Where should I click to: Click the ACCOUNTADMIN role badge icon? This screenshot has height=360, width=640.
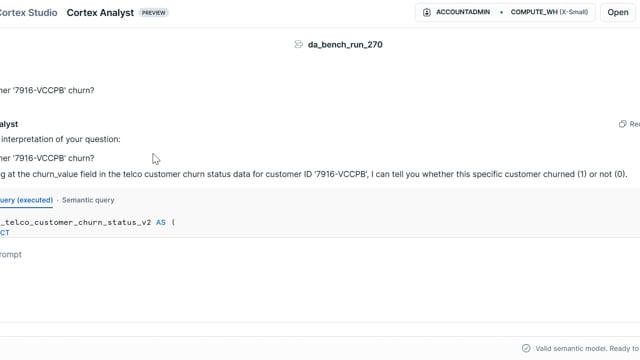[x=427, y=12]
